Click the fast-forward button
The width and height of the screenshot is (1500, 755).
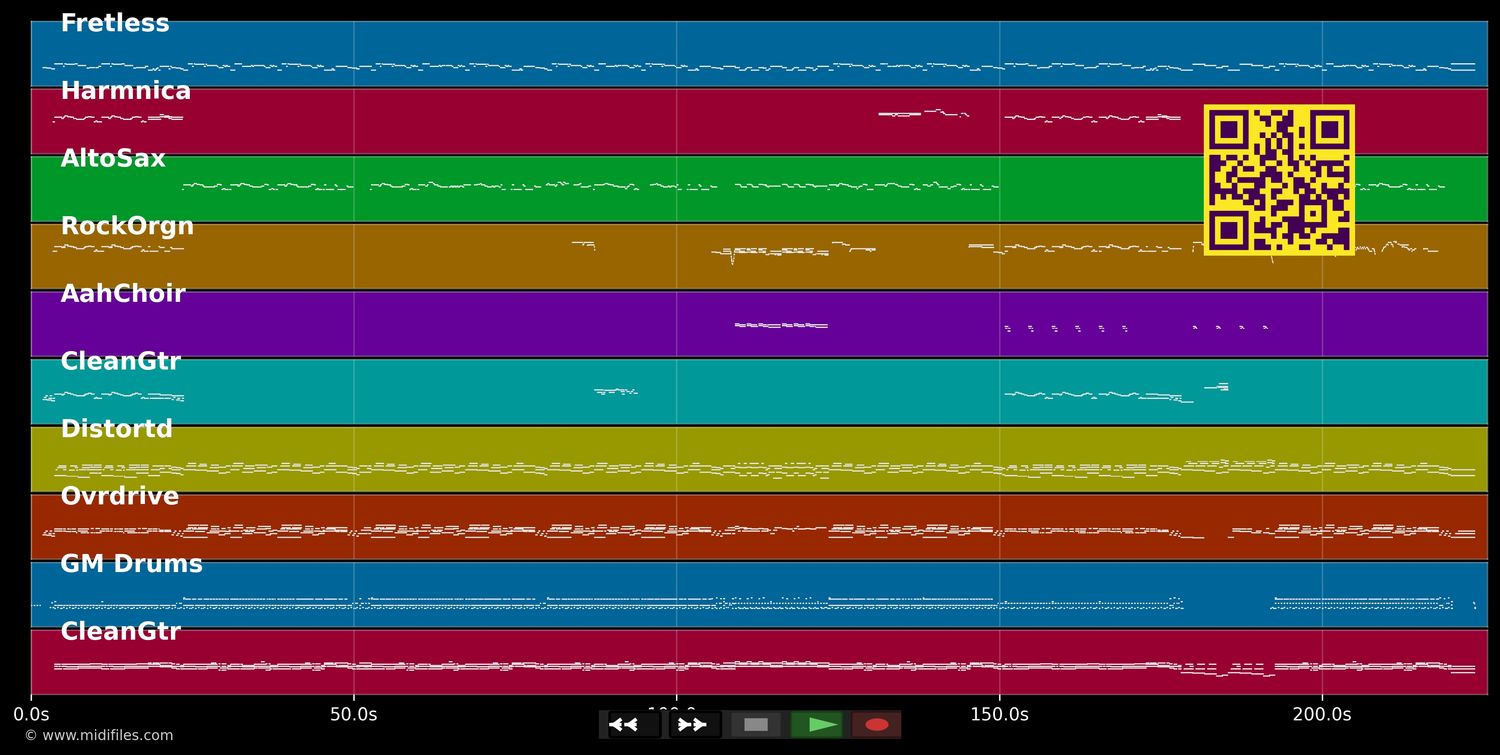(694, 725)
